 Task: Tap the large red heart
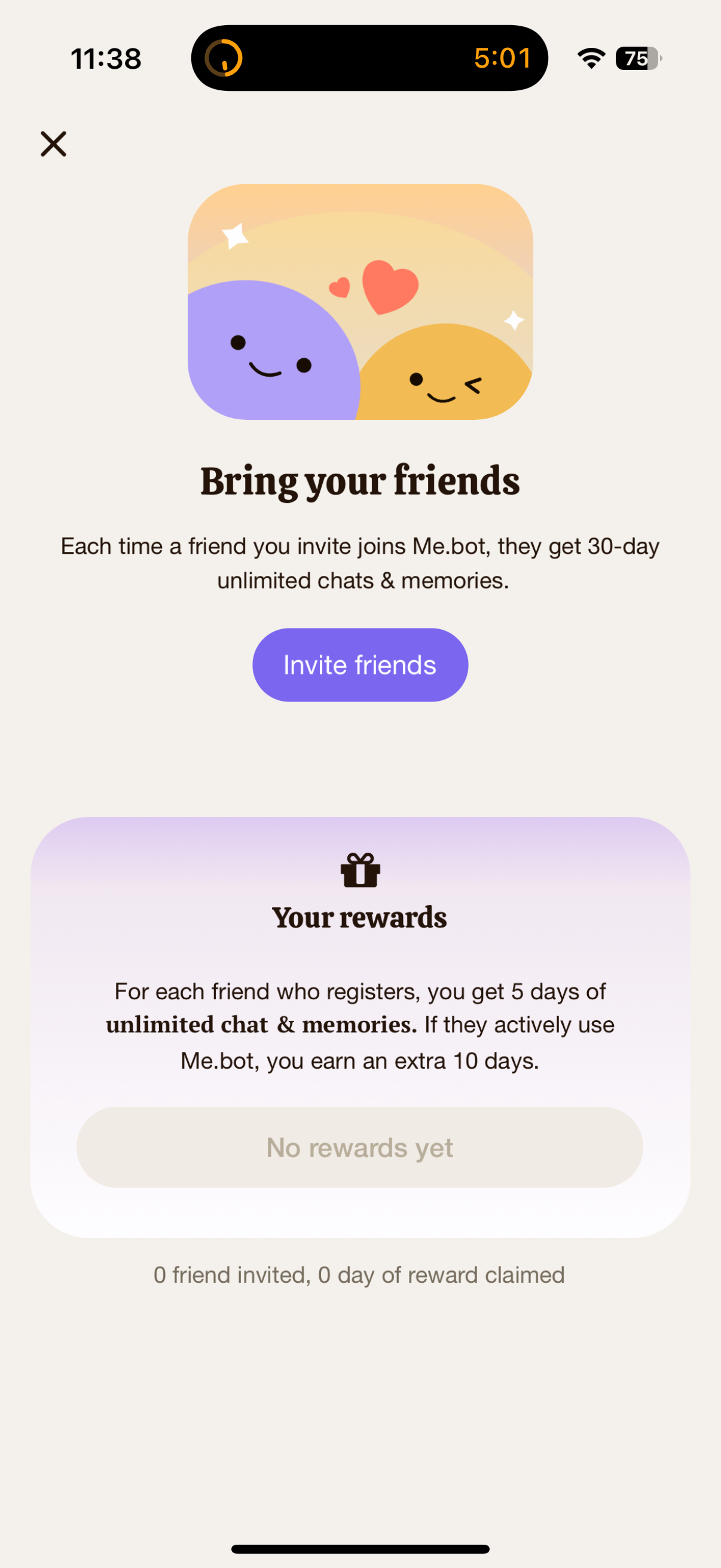[x=389, y=286]
